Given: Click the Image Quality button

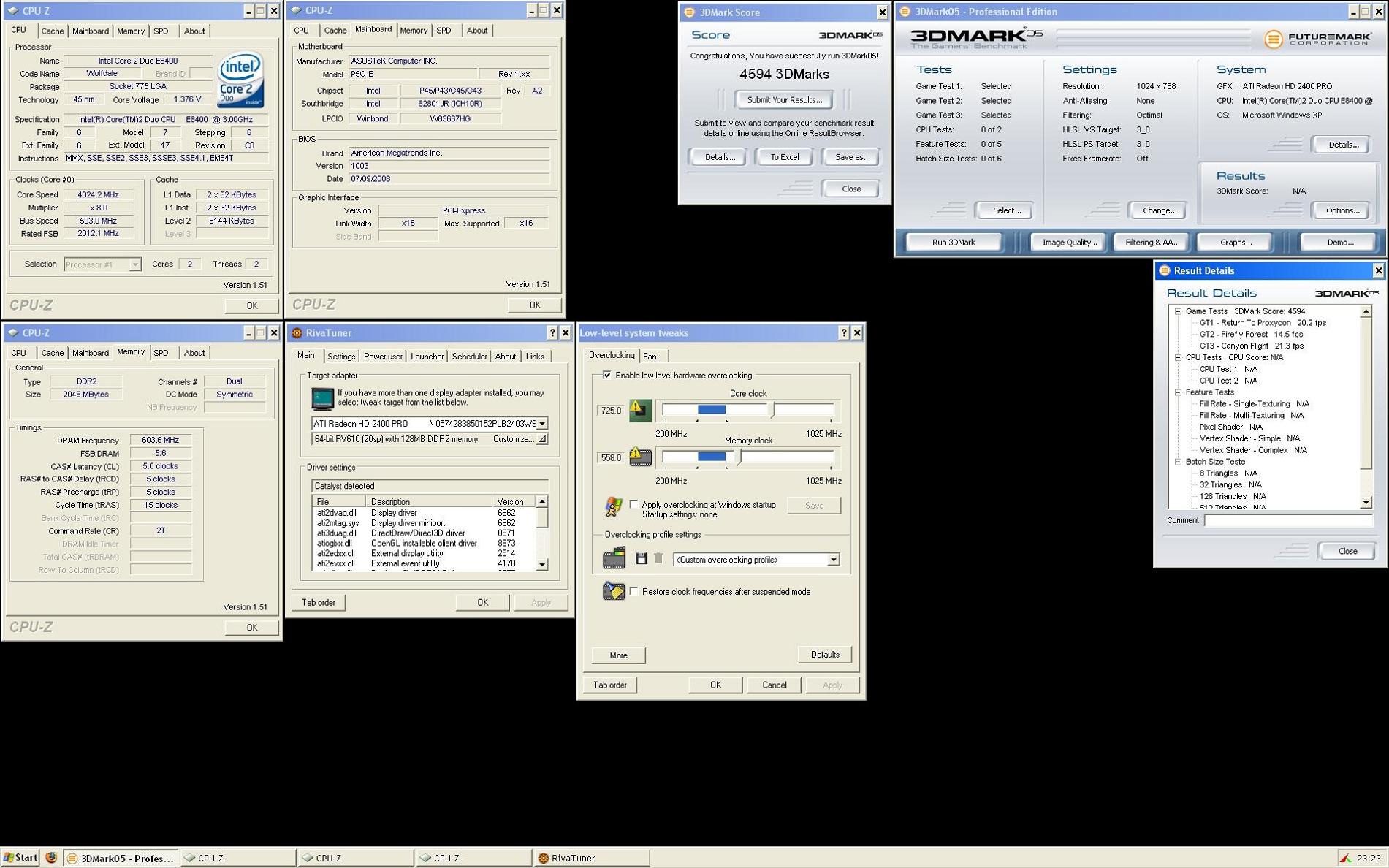Looking at the screenshot, I should coord(1069,242).
